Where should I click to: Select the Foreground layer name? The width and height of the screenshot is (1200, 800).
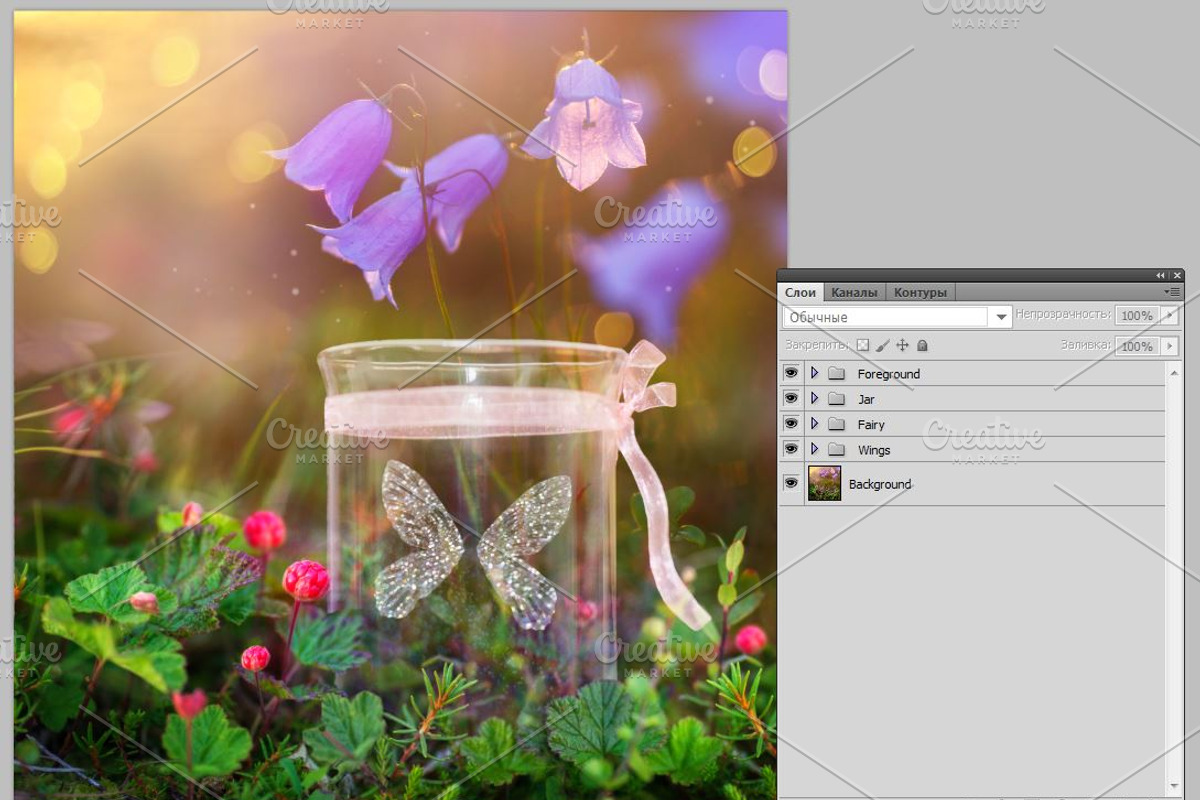(888, 374)
